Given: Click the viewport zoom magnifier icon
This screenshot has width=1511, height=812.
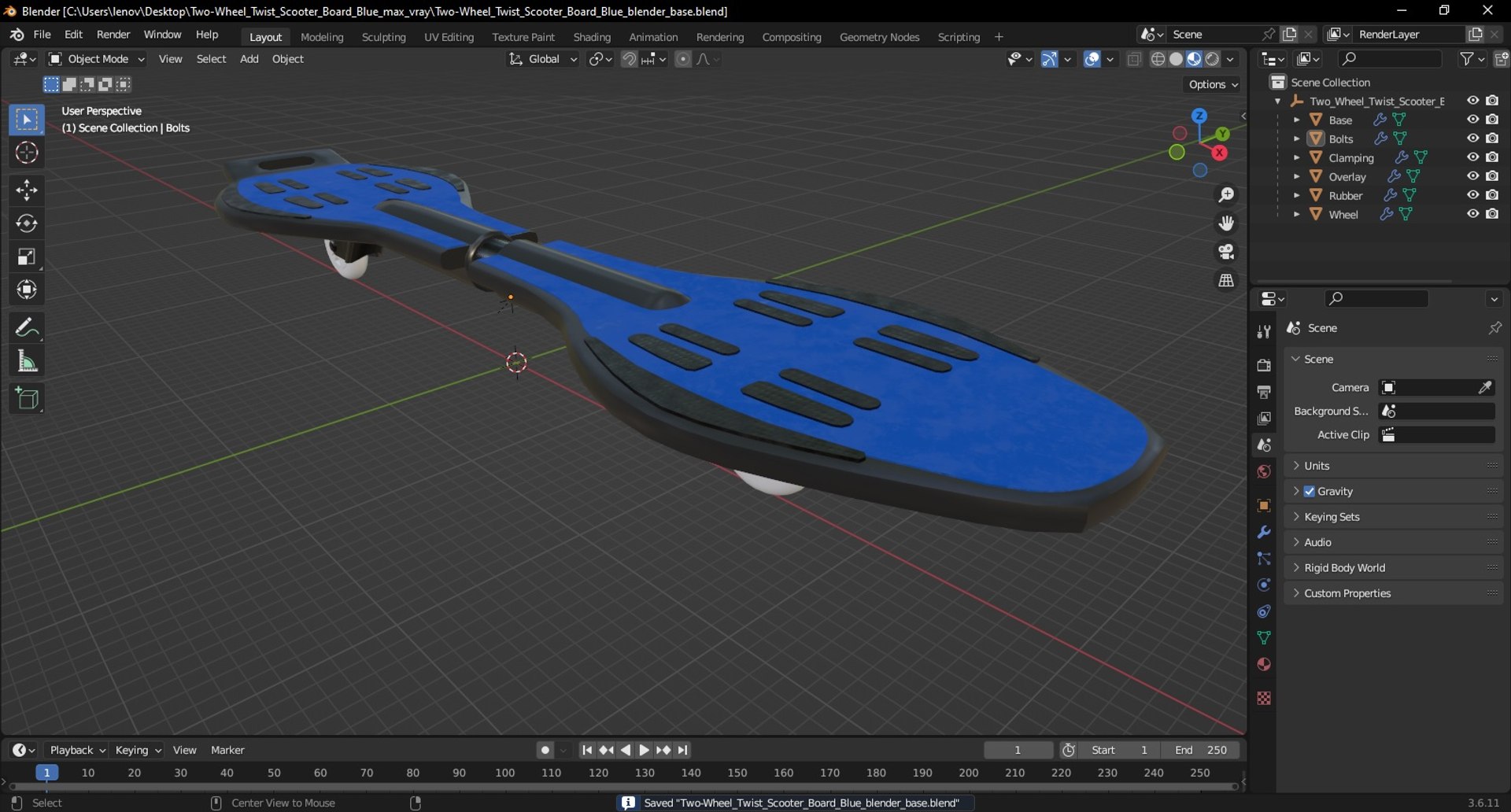Looking at the screenshot, I should [x=1226, y=195].
